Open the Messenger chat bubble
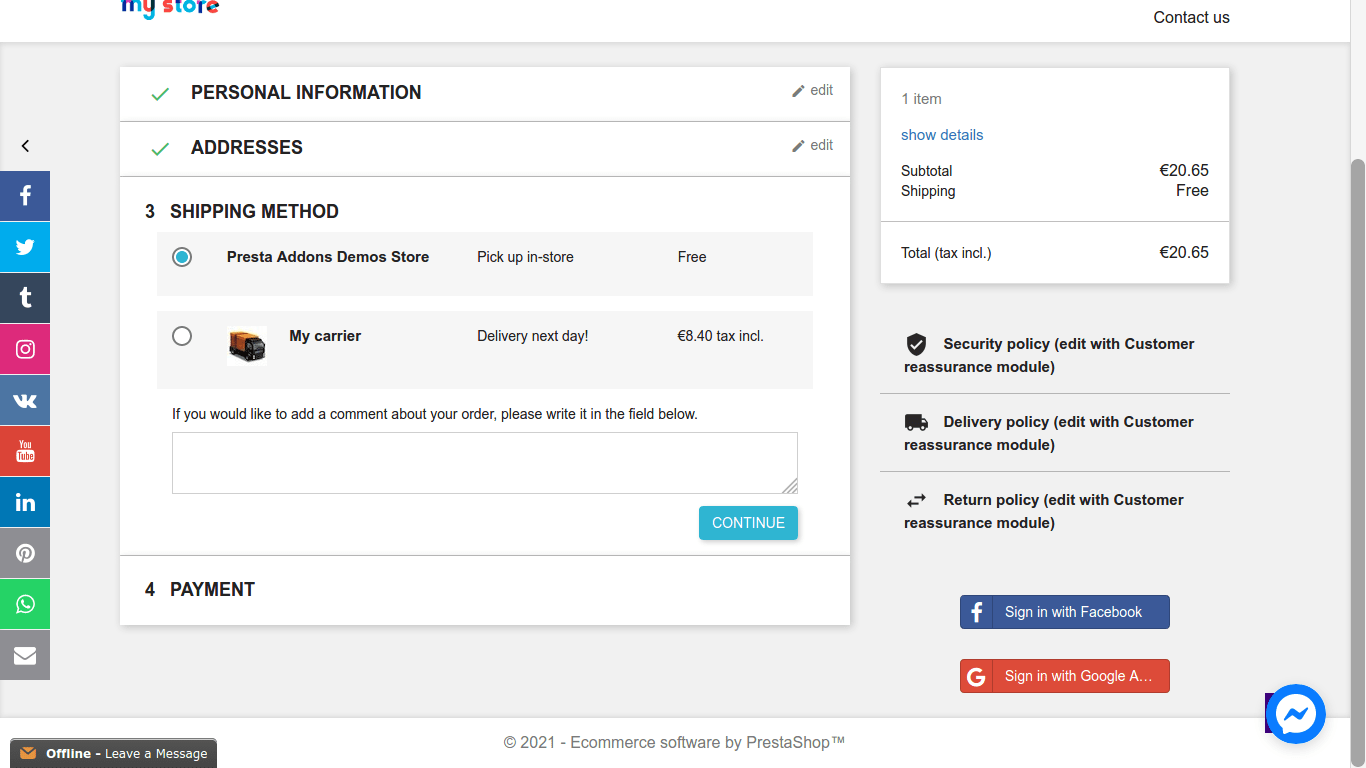This screenshot has height=768, width=1366. [x=1295, y=714]
